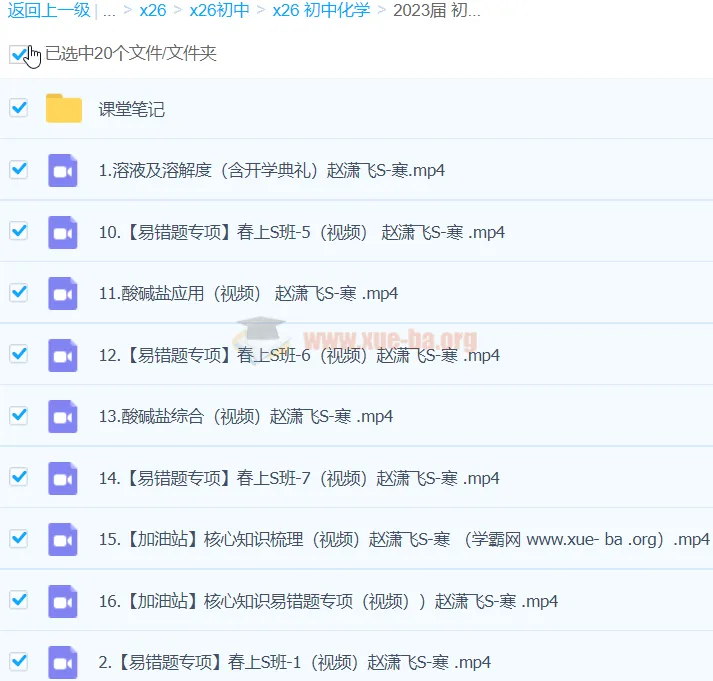Click the 已选中20个文件/文件夹 selection label
Screen dimensions: 713x681
point(131,54)
